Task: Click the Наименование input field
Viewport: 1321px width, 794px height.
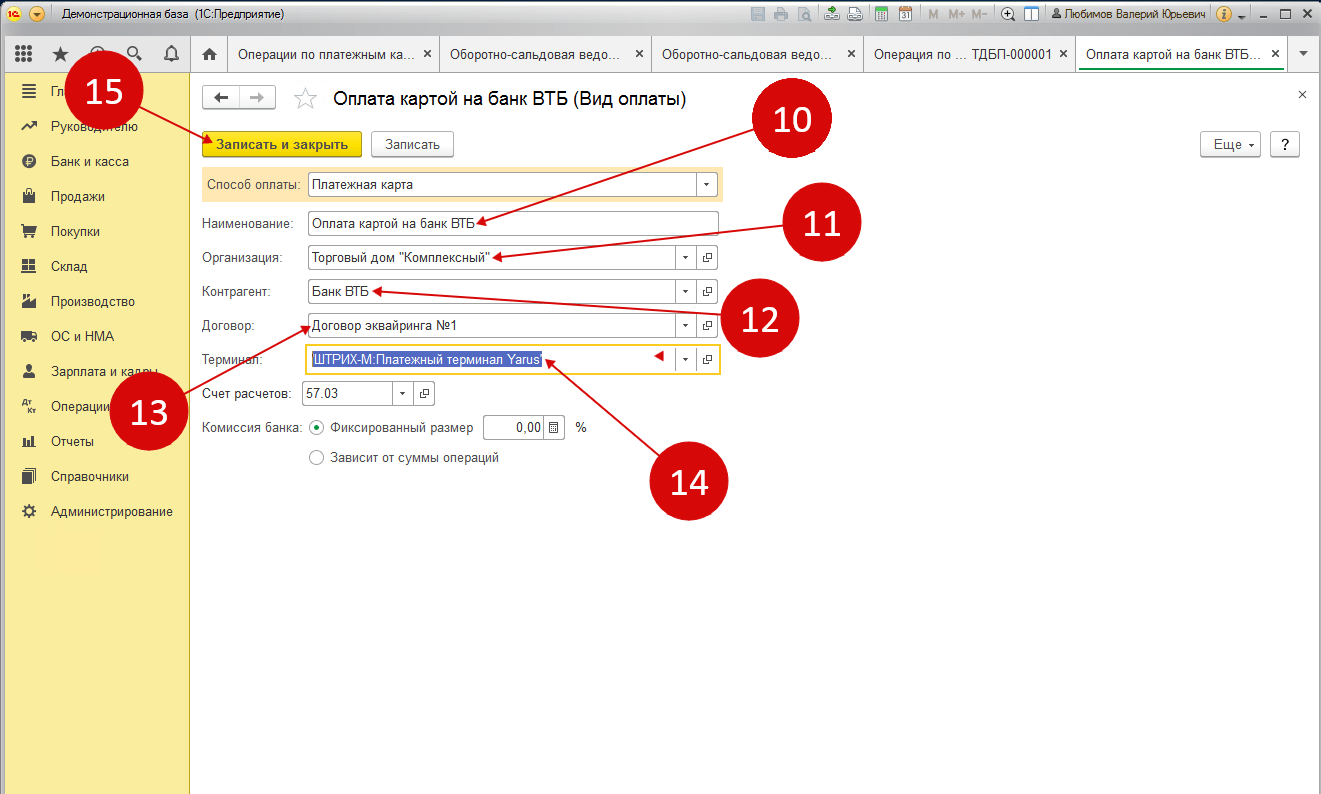Action: [x=513, y=223]
